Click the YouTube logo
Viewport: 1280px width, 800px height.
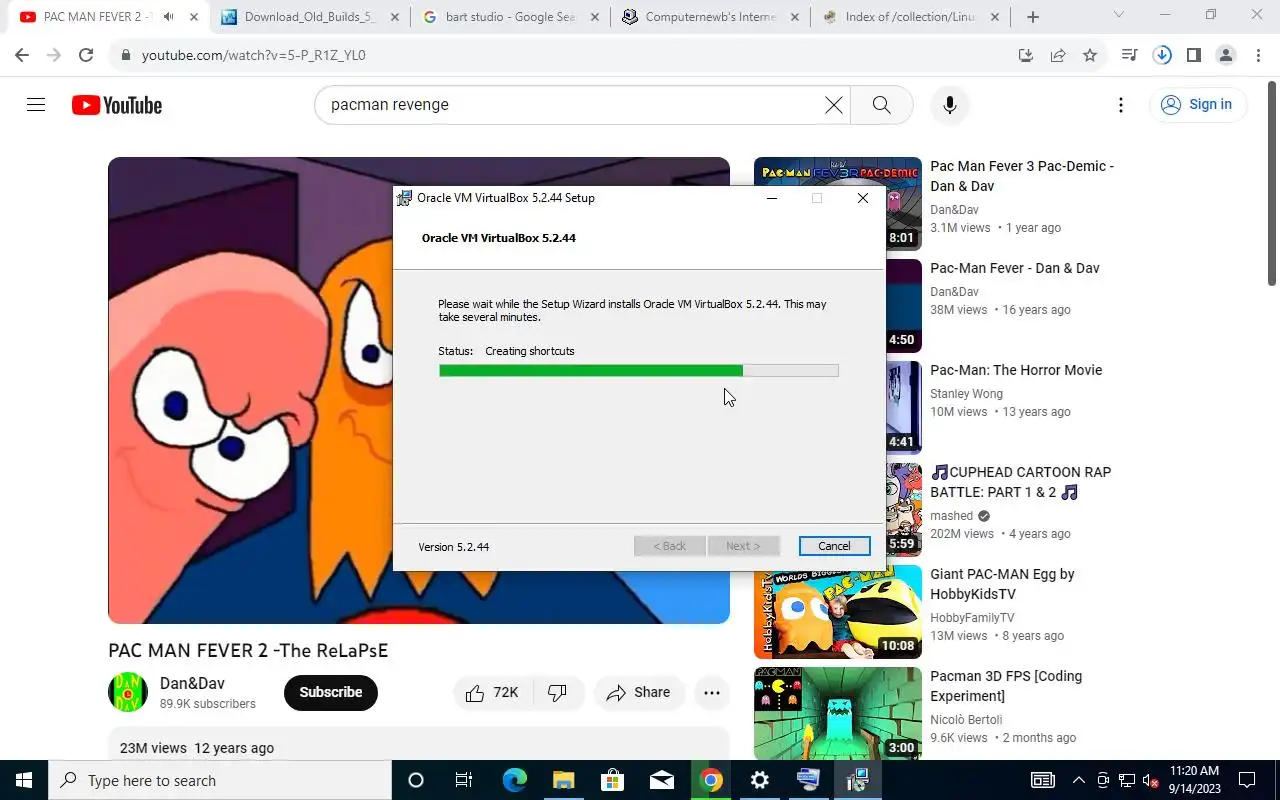(x=116, y=105)
